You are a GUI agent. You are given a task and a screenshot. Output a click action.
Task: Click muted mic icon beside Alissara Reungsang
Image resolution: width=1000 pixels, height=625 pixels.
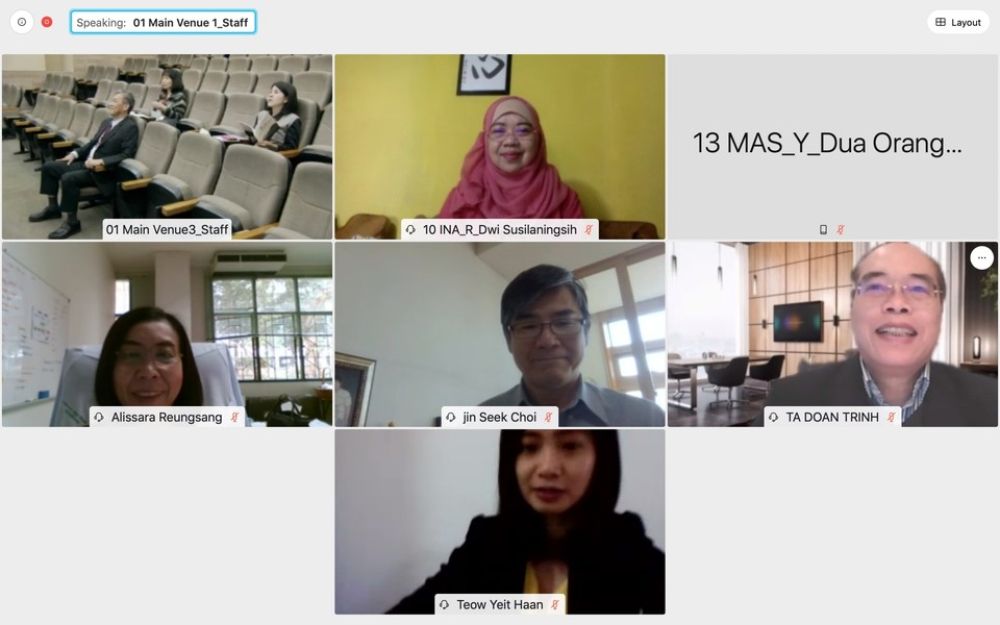point(235,417)
